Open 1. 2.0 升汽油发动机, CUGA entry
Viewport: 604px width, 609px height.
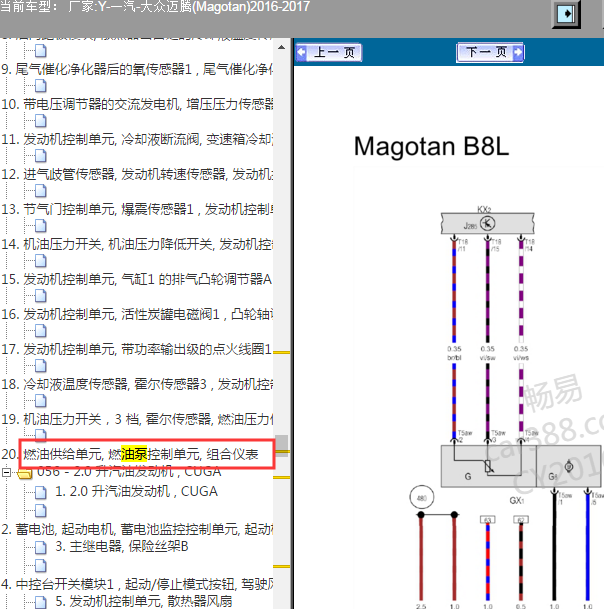point(136,492)
